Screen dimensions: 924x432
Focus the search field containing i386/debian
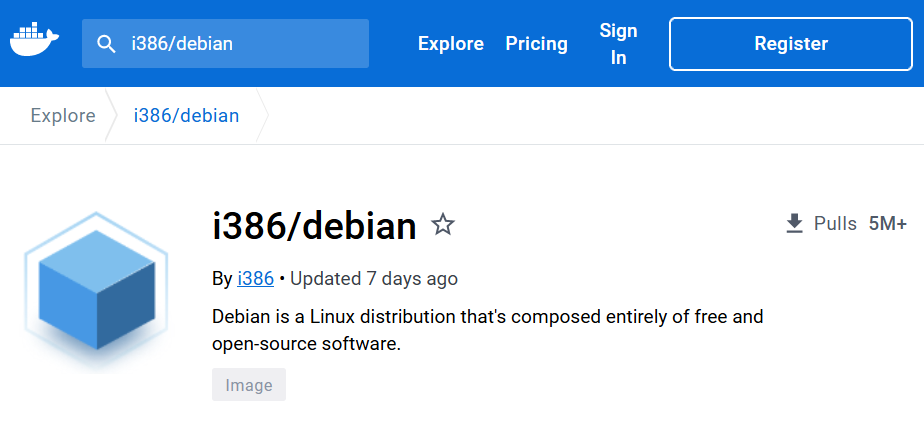coord(225,44)
